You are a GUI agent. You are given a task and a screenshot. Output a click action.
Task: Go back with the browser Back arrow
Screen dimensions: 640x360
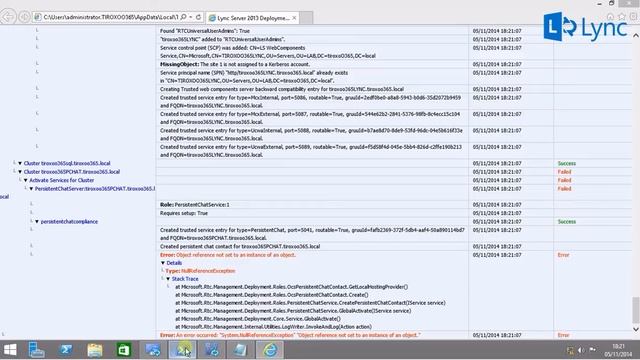tap(8, 17)
